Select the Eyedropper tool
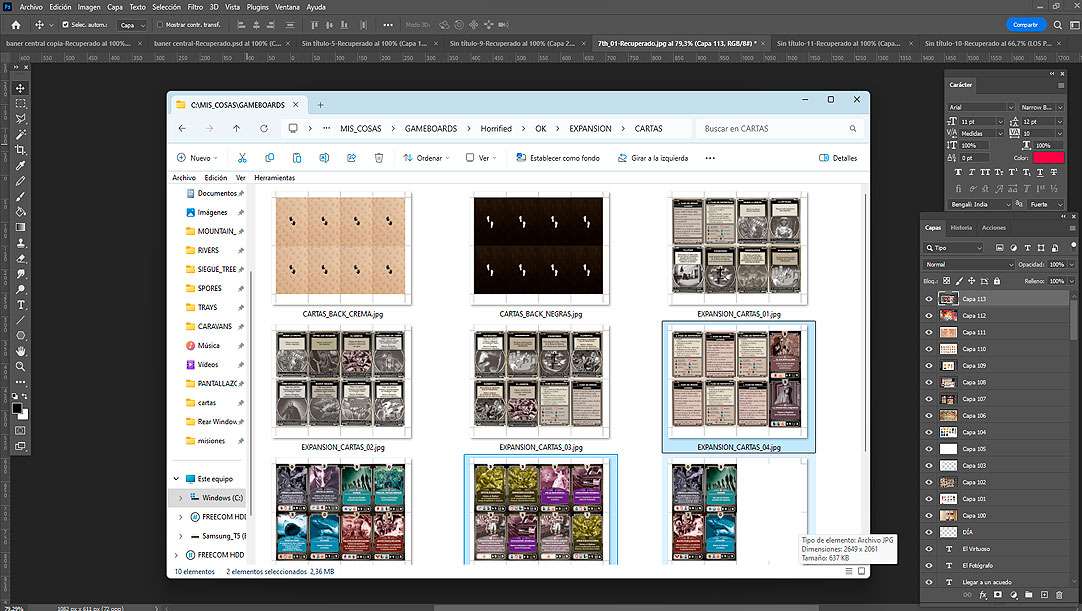The width and height of the screenshot is (1082, 611). pyautogui.click(x=20, y=166)
